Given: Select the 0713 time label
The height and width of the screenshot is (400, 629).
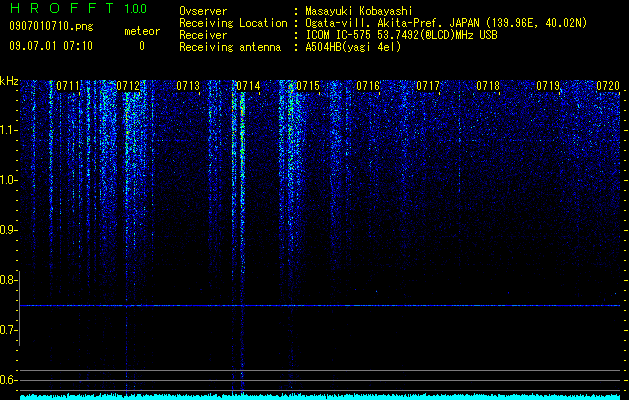Looking at the screenshot, I should [188, 86].
